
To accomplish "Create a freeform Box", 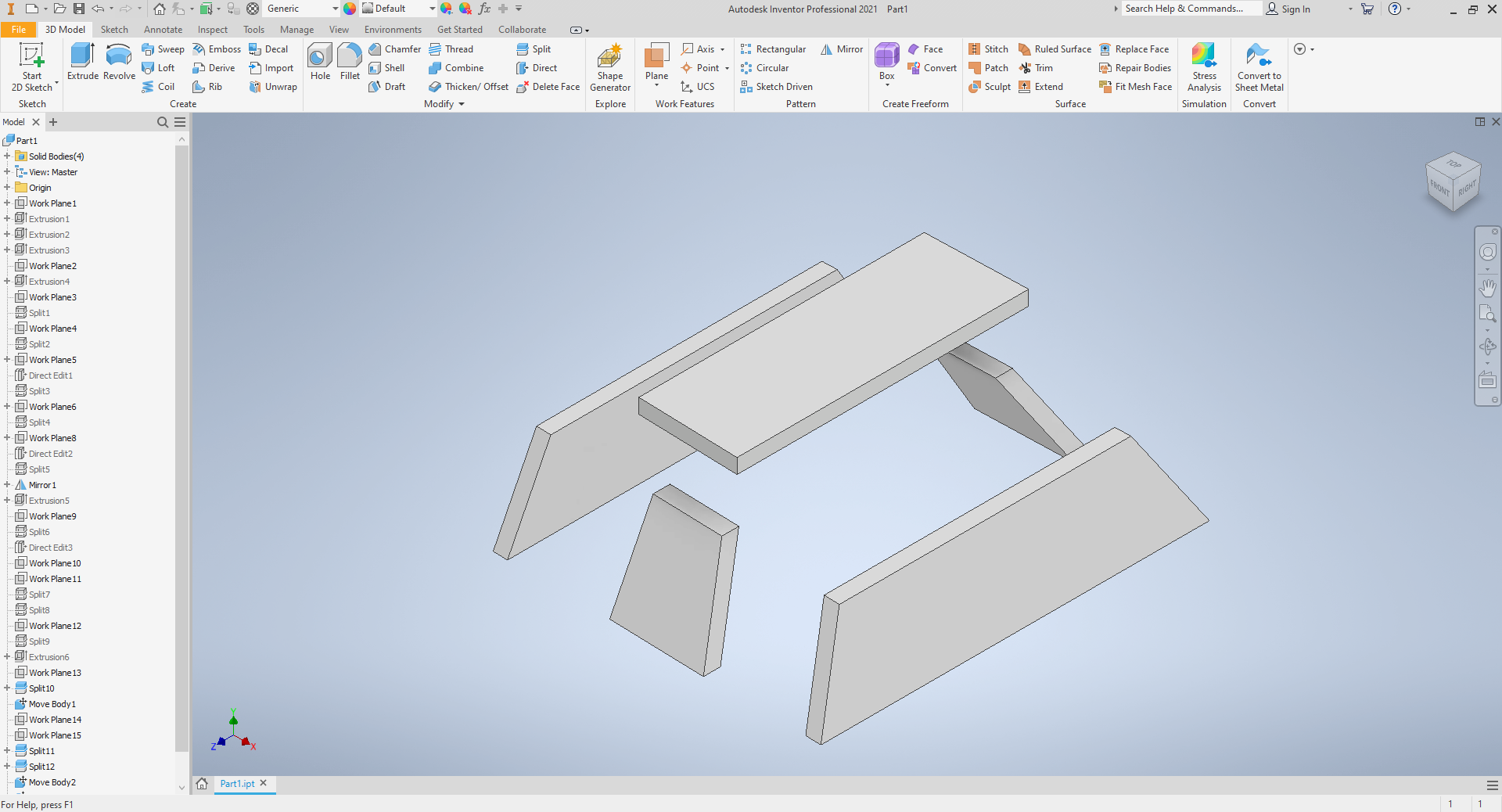I will pyautogui.click(x=886, y=61).
